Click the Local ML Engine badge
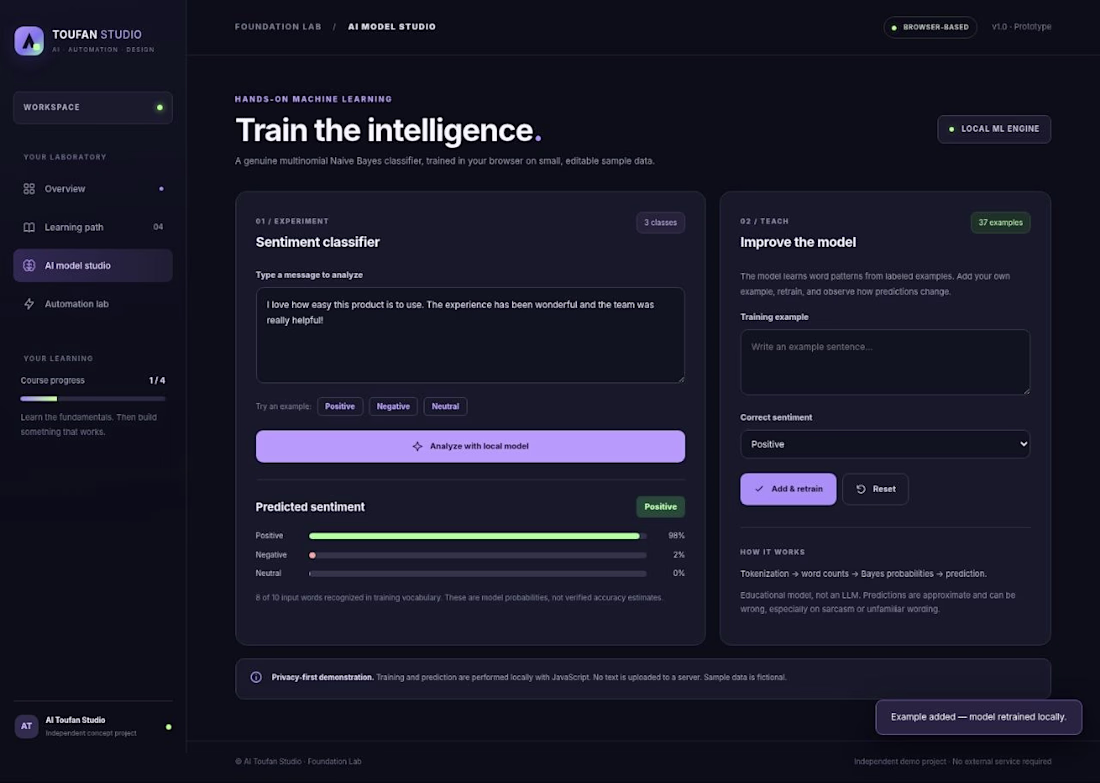The width and height of the screenshot is (1100, 783). [994, 129]
